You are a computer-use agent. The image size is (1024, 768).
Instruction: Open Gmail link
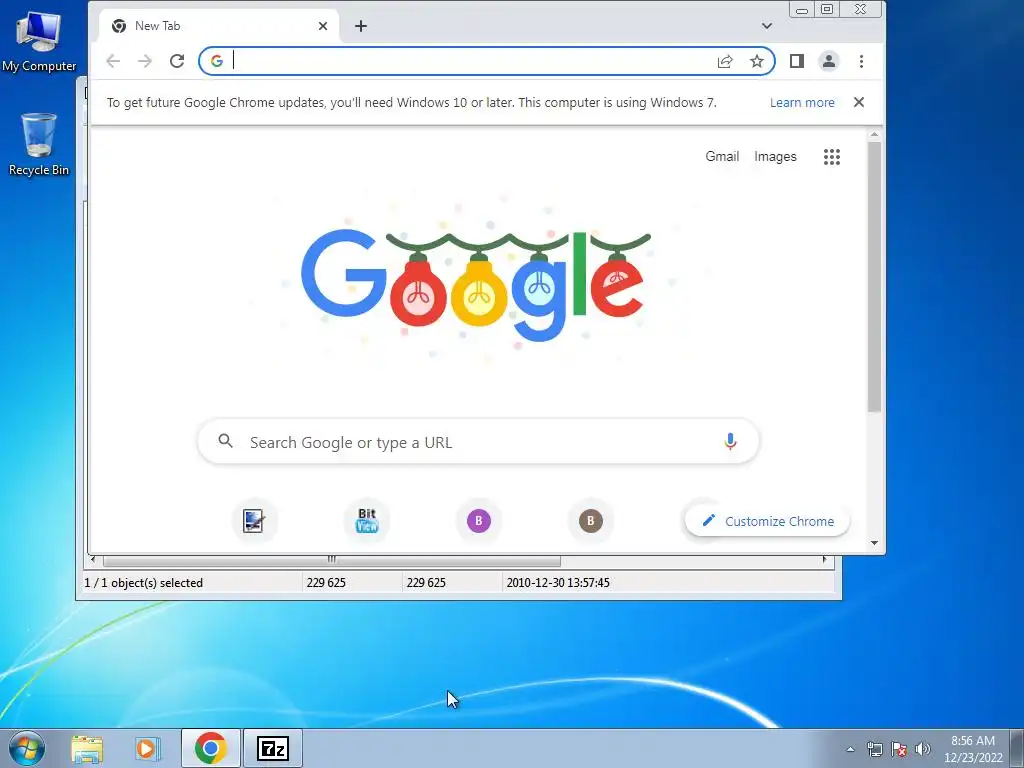pyautogui.click(x=722, y=157)
